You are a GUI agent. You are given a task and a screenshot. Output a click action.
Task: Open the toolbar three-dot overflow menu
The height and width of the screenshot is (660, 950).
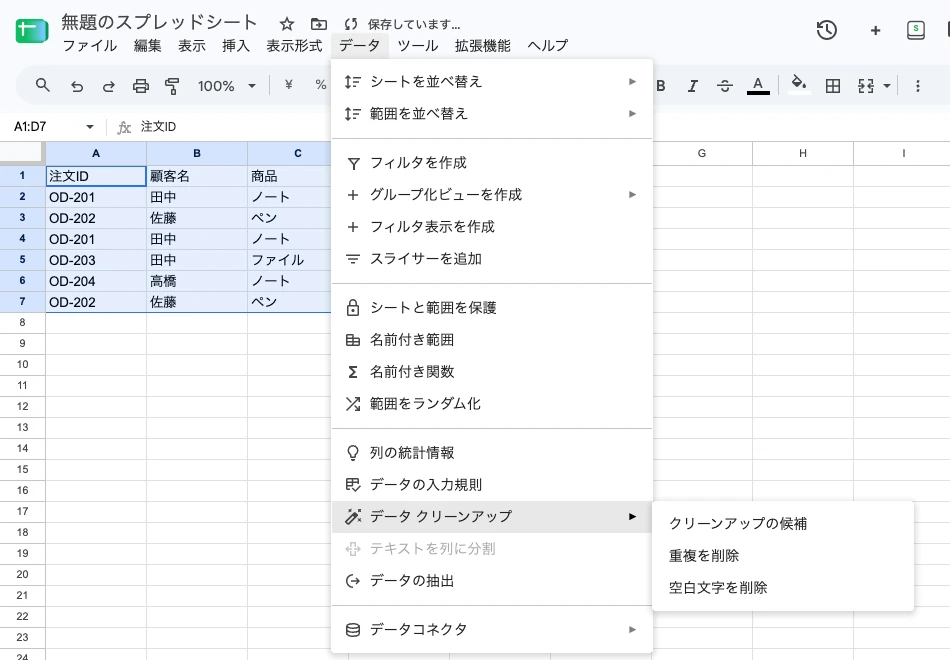pyautogui.click(x=918, y=86)
